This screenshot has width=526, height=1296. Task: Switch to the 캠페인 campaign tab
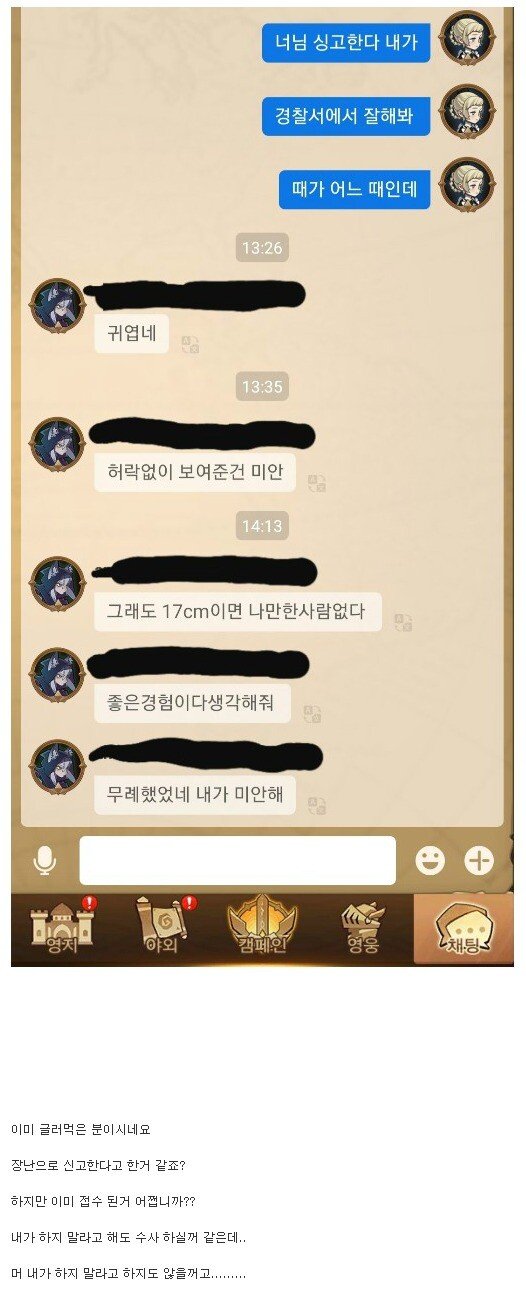point(262,926)
